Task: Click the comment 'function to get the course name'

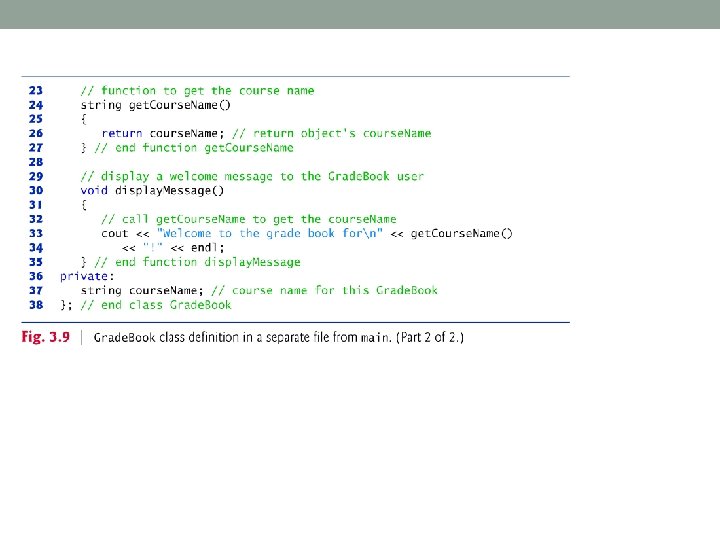Action: point(197,91)
